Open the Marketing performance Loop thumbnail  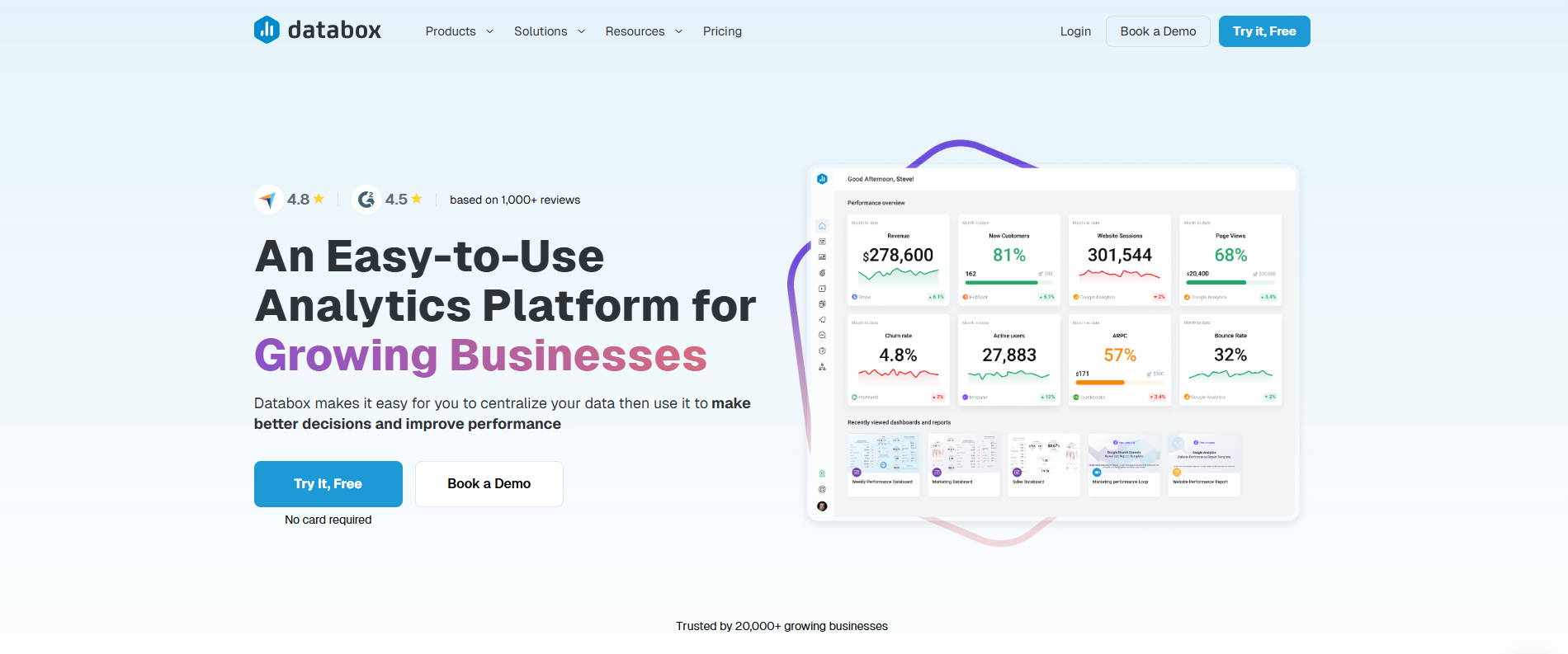pos(1123,464)
